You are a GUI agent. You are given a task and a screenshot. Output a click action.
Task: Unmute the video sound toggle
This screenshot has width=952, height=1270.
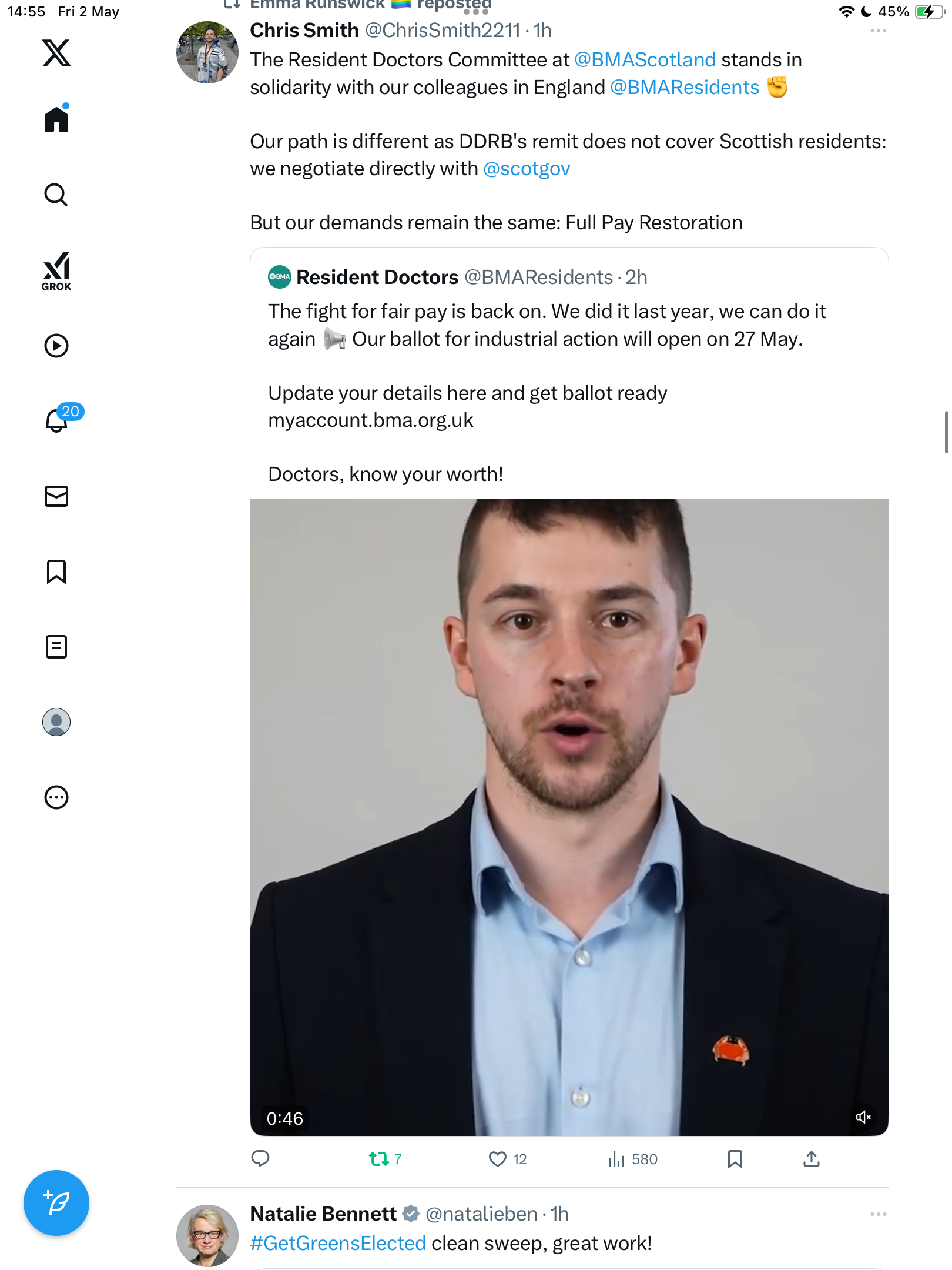[x=863, y=1117]
